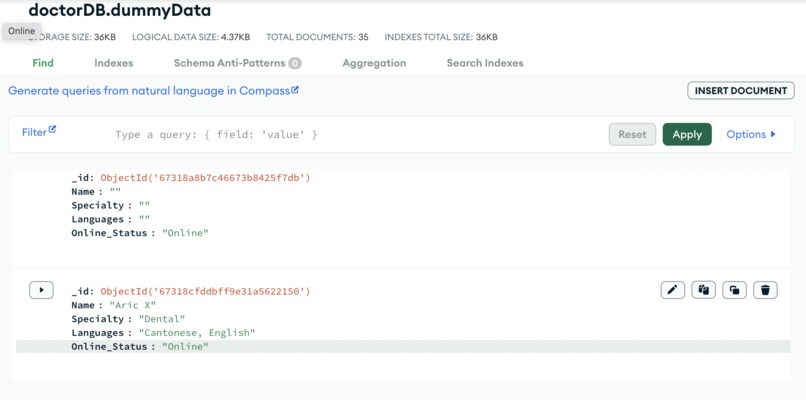The width and height of the screenshot is (806, 400).
Task: Switch to the Indexes tab
Action: click(114, 63)
